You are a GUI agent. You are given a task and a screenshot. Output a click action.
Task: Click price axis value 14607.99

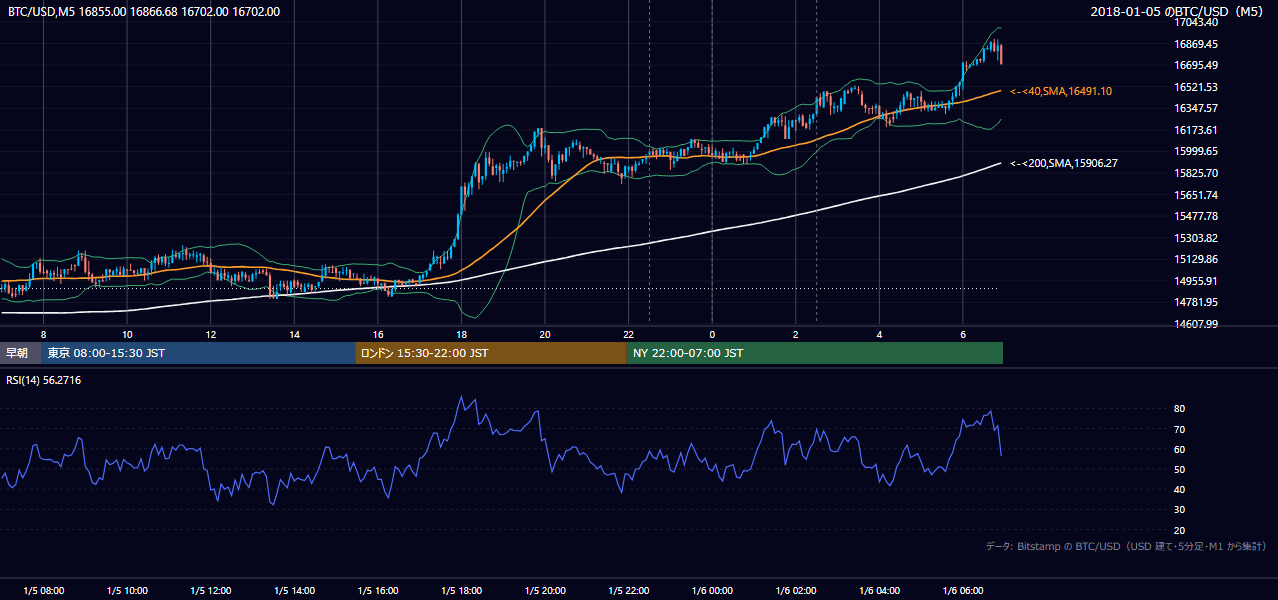pos(1196,324)
